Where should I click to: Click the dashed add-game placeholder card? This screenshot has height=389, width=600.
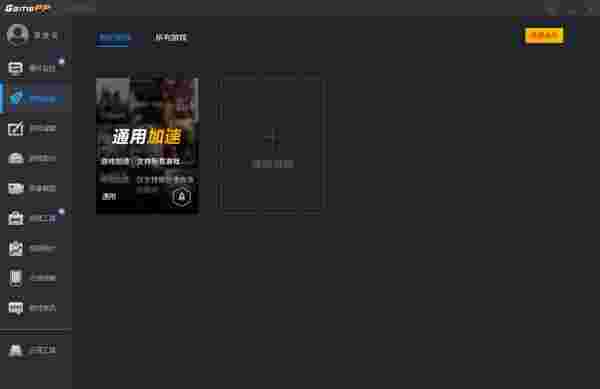272,144
